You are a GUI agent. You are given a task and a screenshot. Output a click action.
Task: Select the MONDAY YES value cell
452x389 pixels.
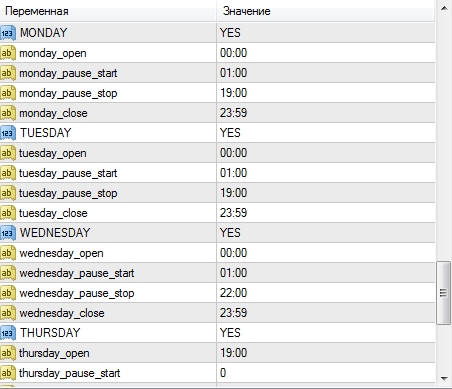(326, 33)
